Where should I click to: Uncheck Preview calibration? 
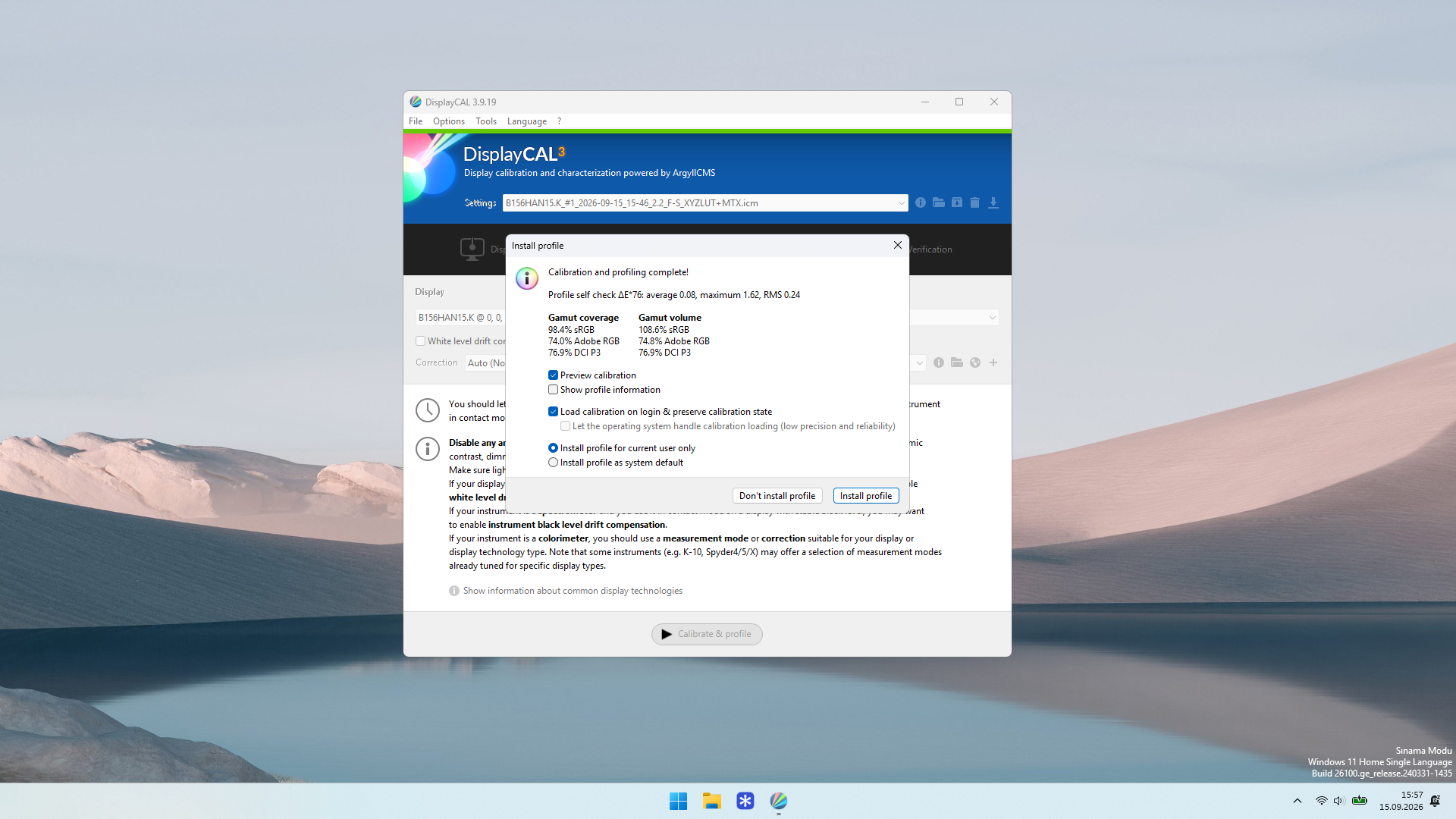tap(553, 375)
